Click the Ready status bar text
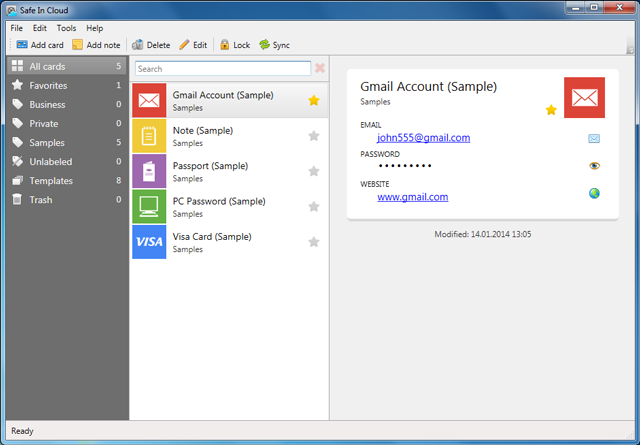 [22, 431]
